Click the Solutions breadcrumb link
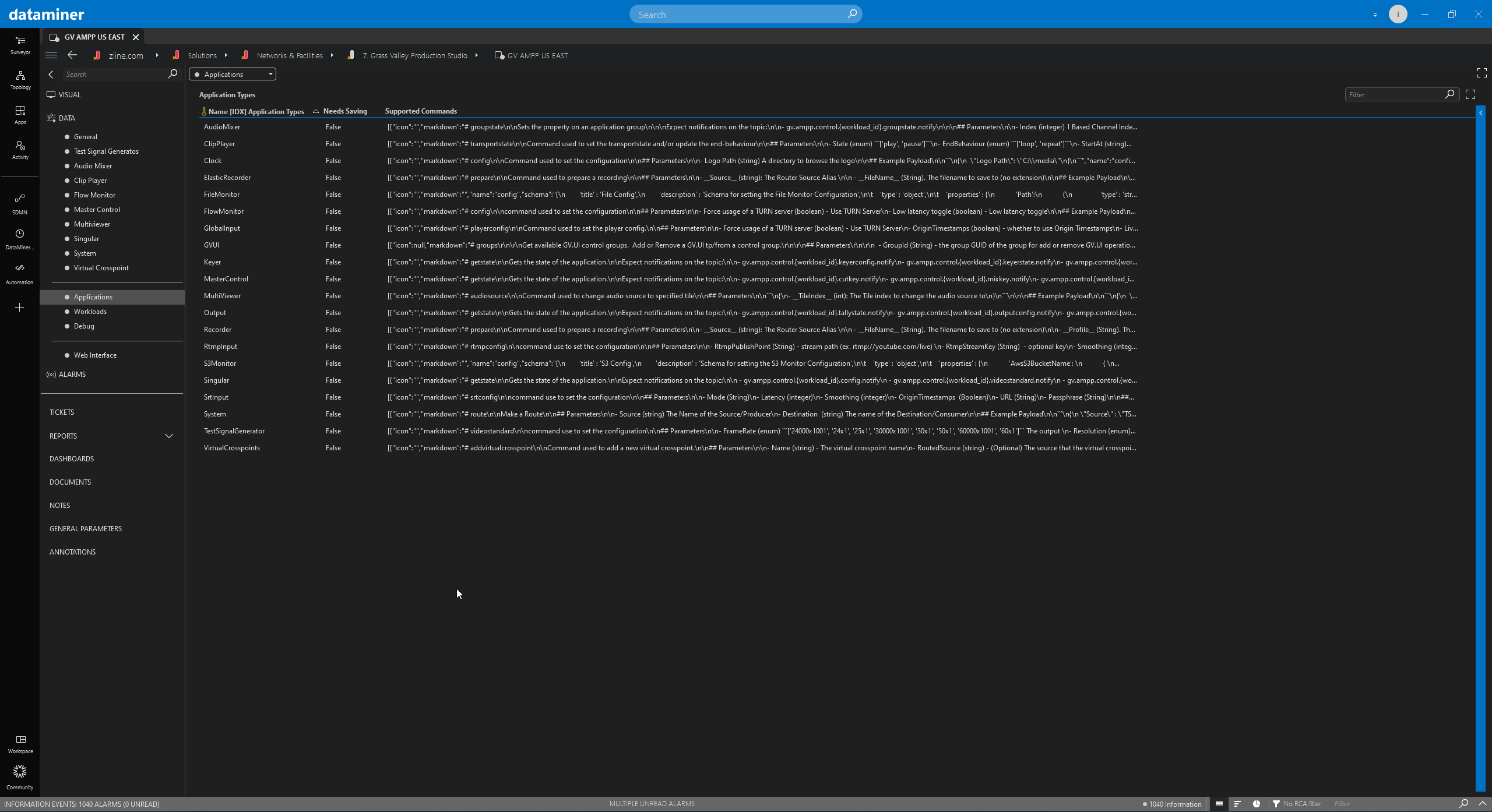This screenshot has height=812, width=1492. pos(202,55)
